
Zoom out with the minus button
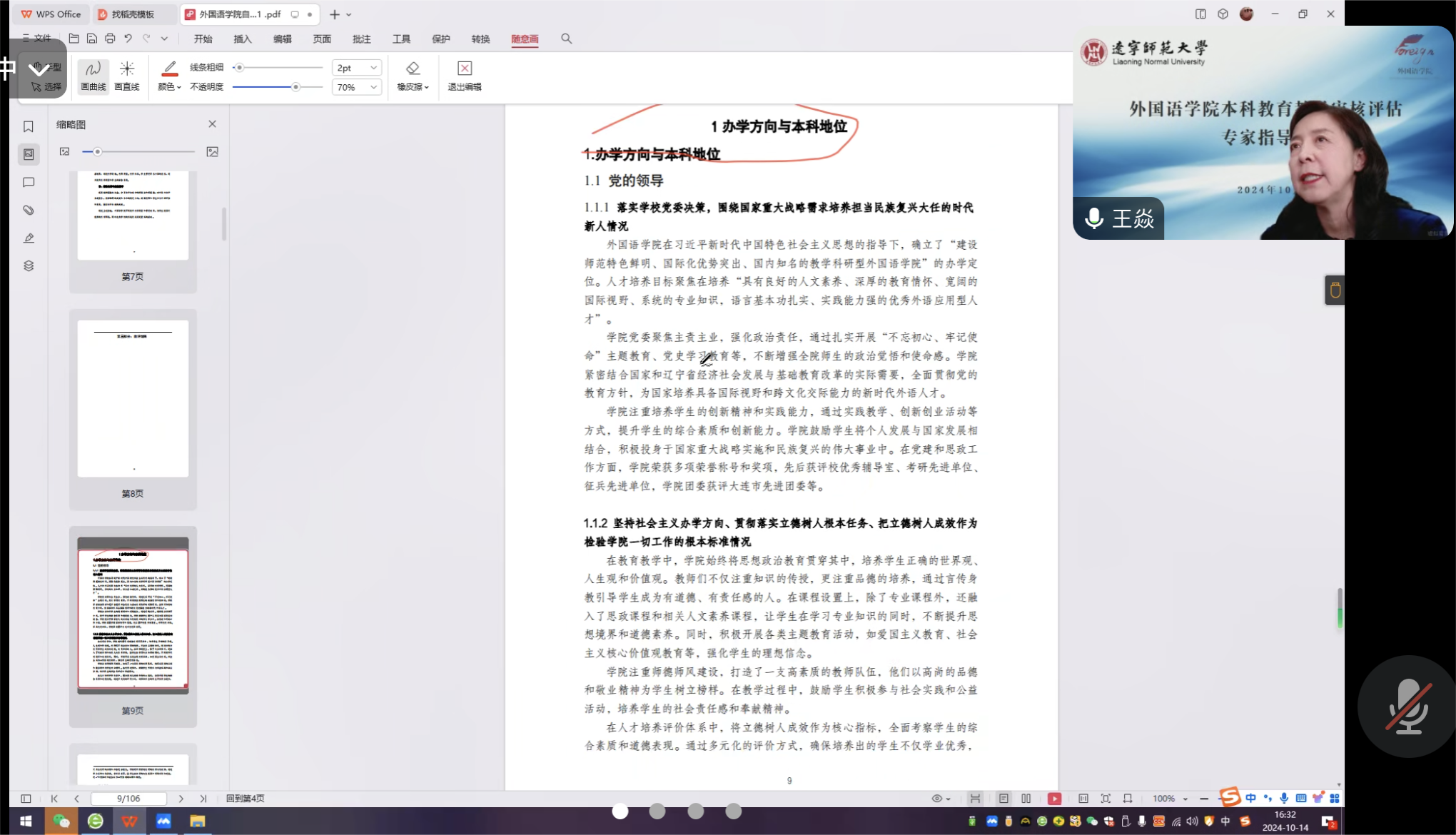tap(1204, 798)
